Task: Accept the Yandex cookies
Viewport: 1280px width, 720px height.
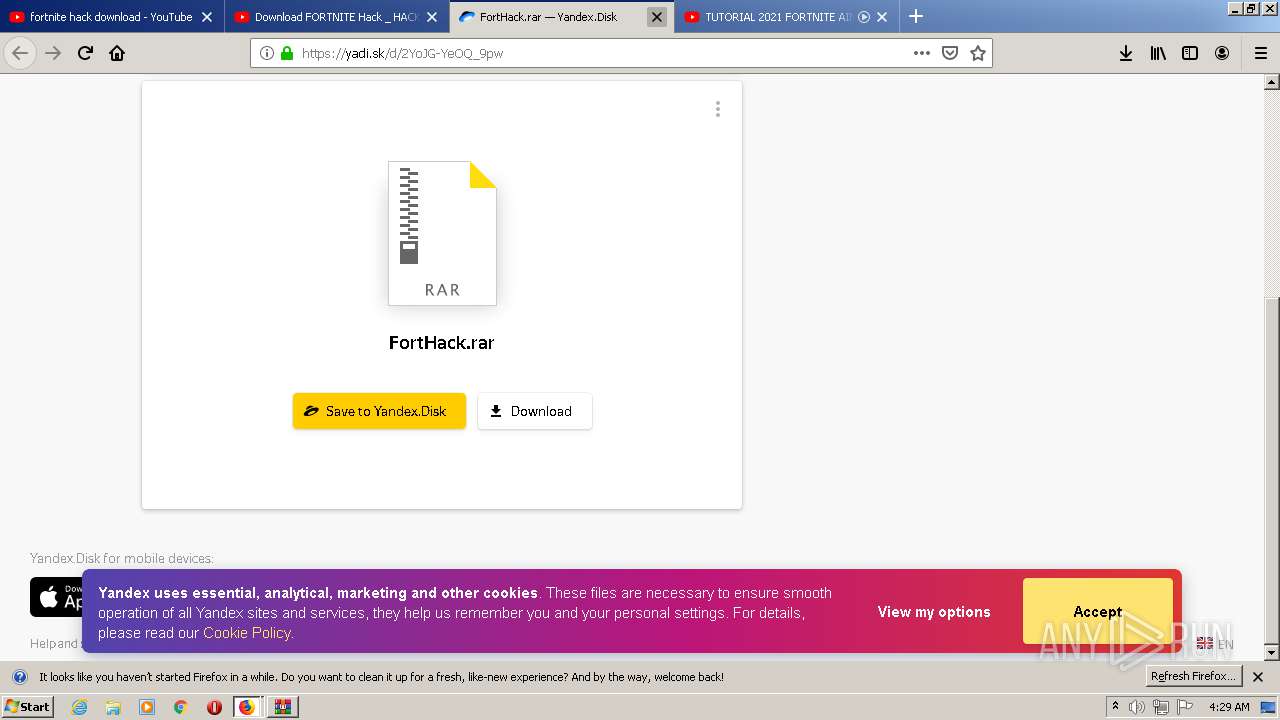Action: tap(1097, 611)
